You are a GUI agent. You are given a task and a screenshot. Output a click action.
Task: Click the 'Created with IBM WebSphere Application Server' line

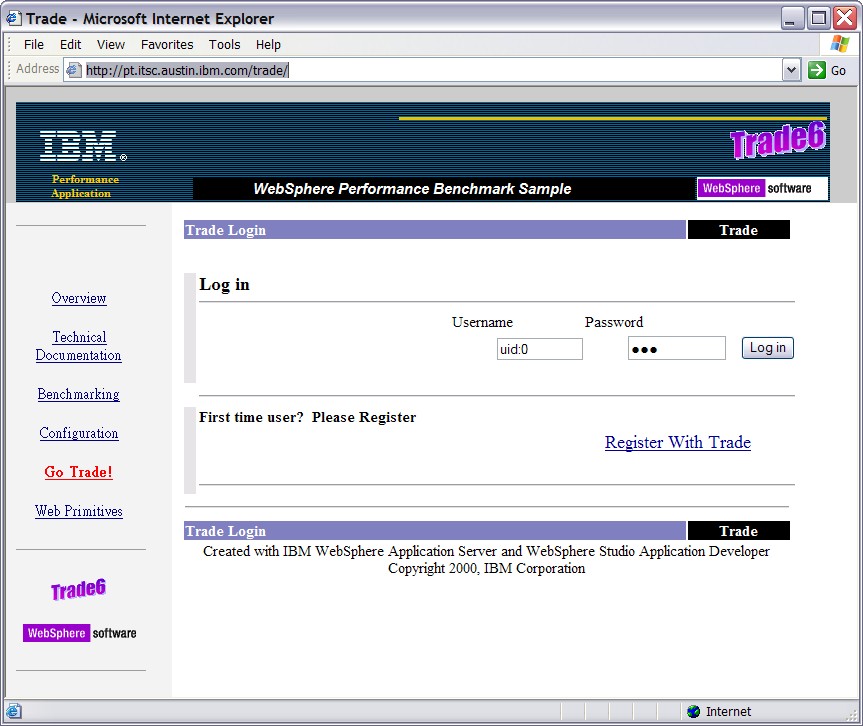(x=487, y=551)
